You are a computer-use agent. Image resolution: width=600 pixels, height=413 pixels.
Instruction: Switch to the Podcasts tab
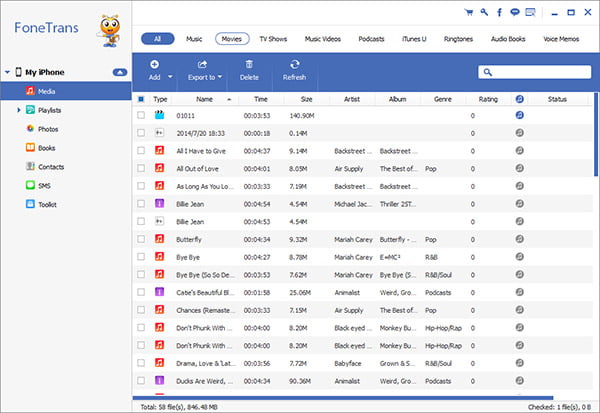tap(371, 39)
